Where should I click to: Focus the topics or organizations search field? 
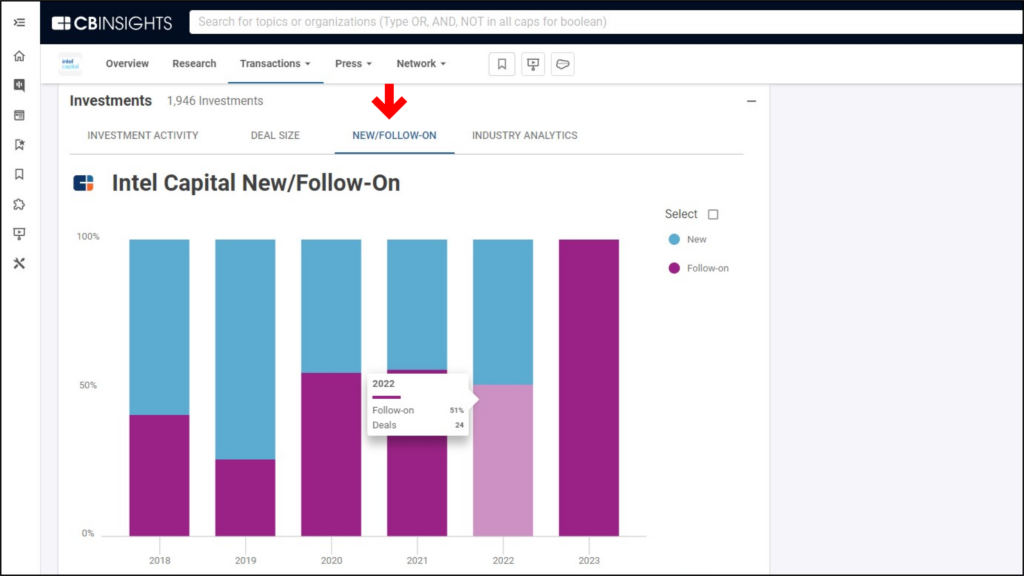pyautogui.click(x=606, y=22)
